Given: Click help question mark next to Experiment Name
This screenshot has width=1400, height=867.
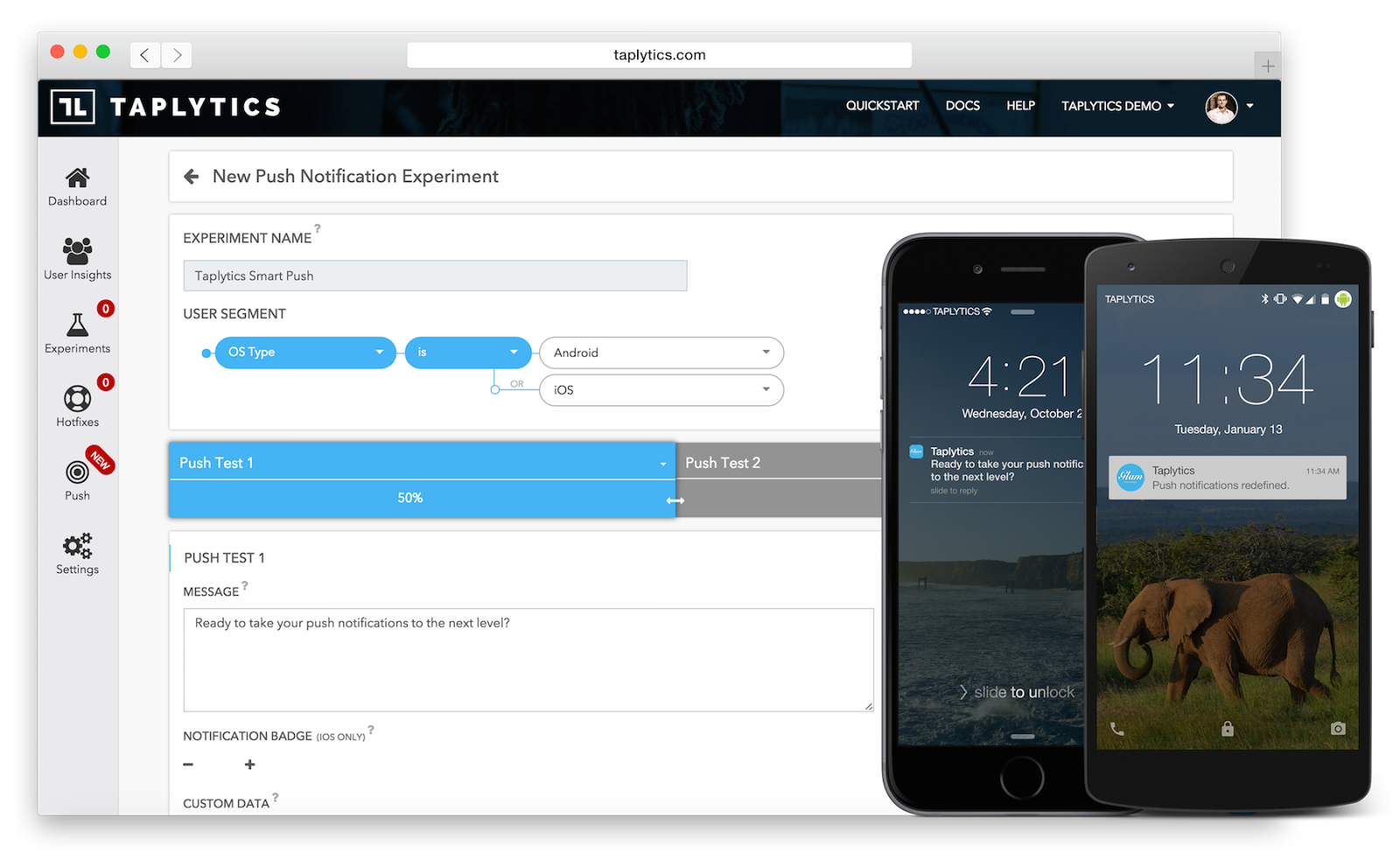Looking at the screenshot, I should [318, 228].
